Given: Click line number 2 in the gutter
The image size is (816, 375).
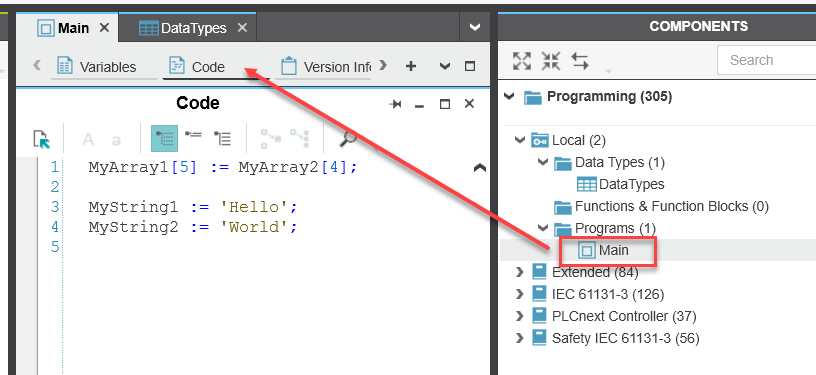Looking at the screenshot, I should pos(55,186).
